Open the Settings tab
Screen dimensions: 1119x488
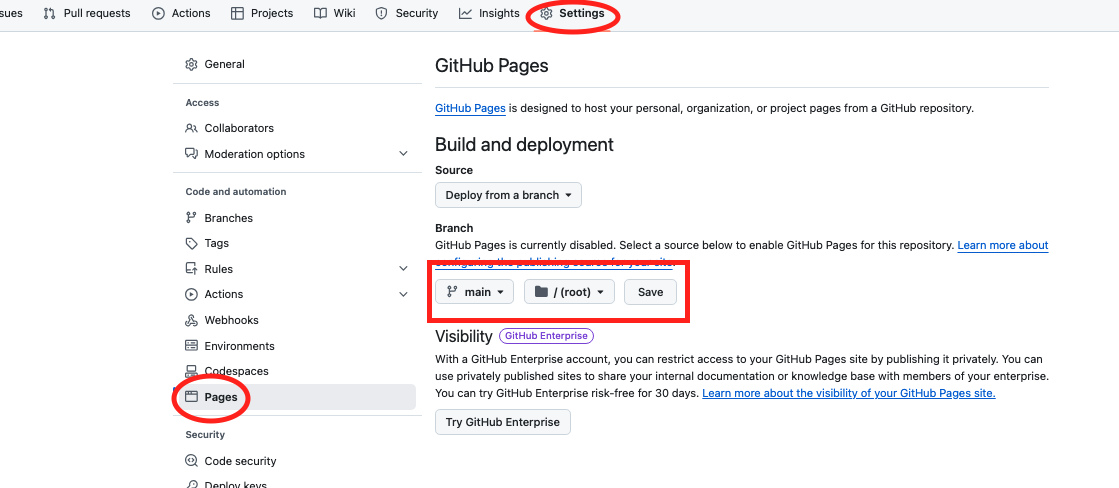point(572,13)
